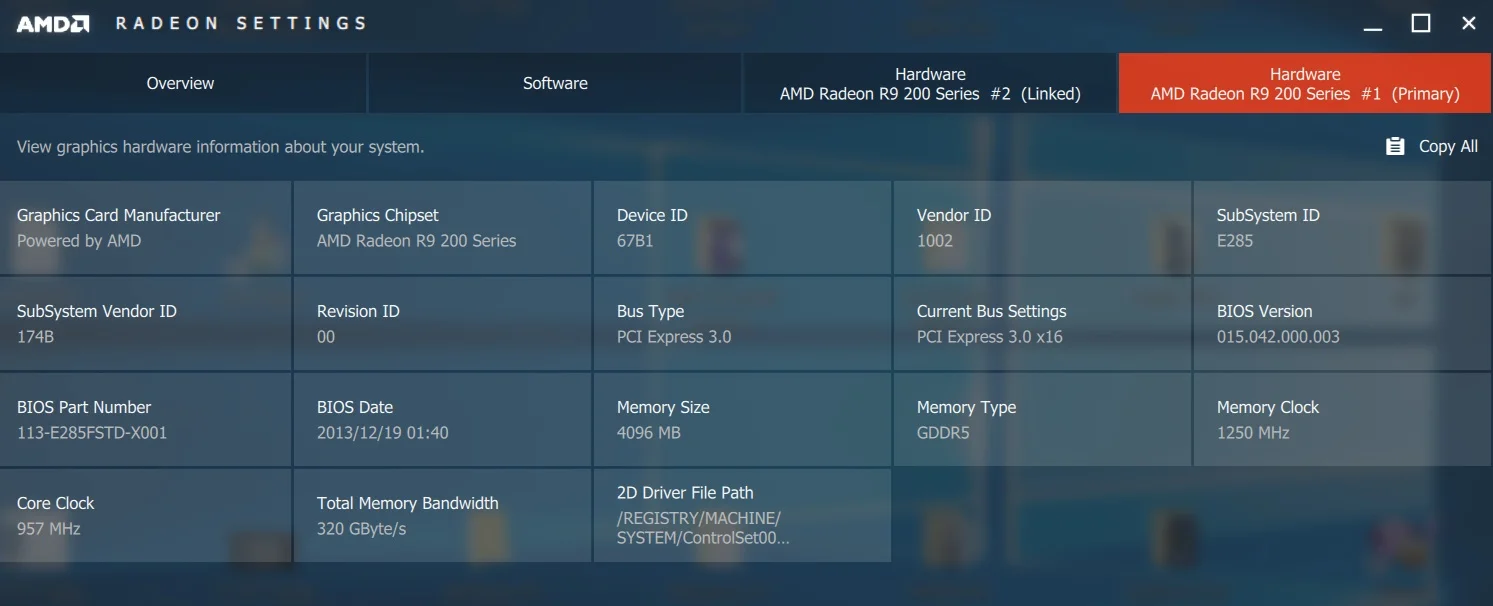Click the clipboard icon beside Copy All
The width and height of the screenshot is (1493, 606).
[1395, 146]
